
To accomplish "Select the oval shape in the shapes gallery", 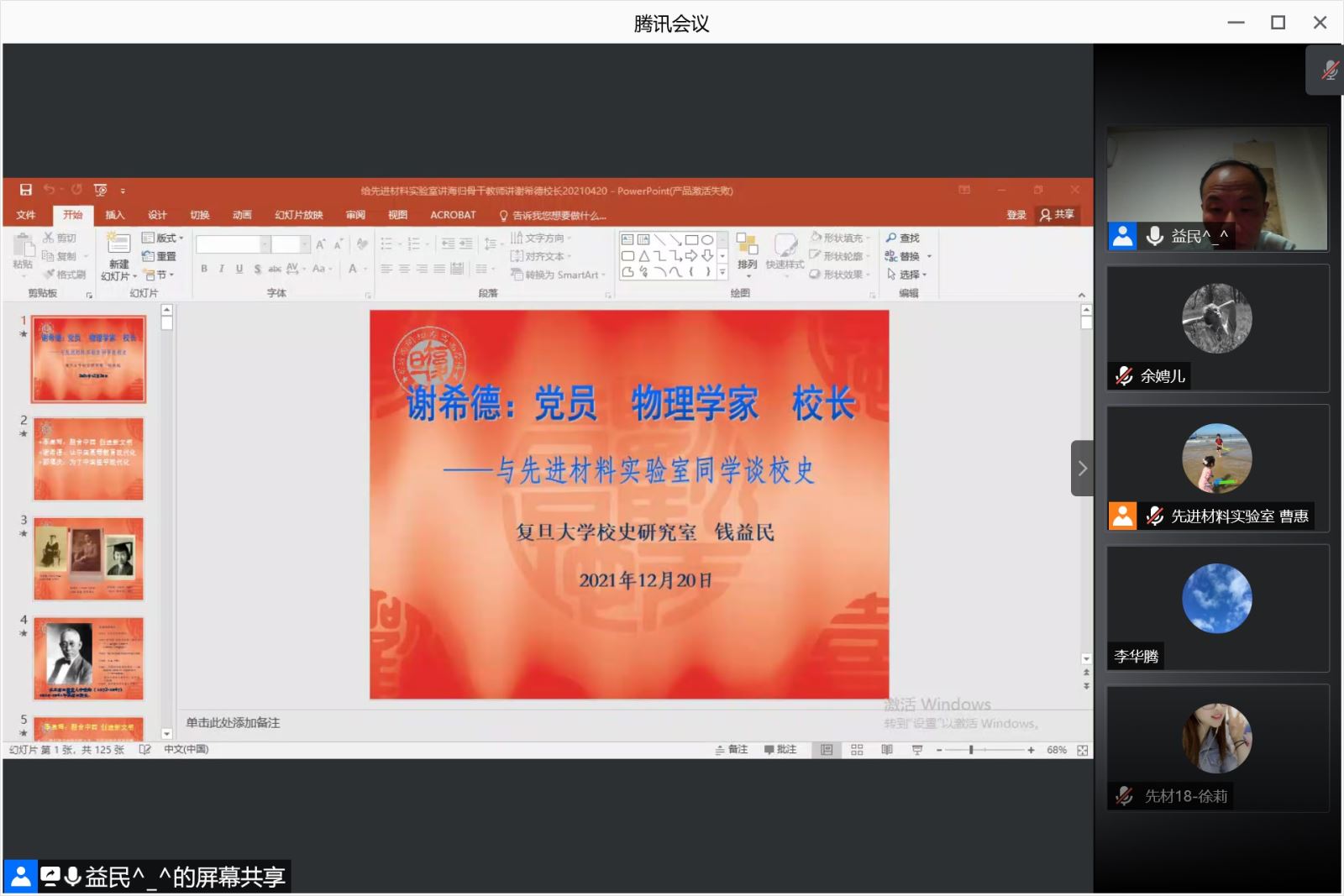I will (707, 239).
